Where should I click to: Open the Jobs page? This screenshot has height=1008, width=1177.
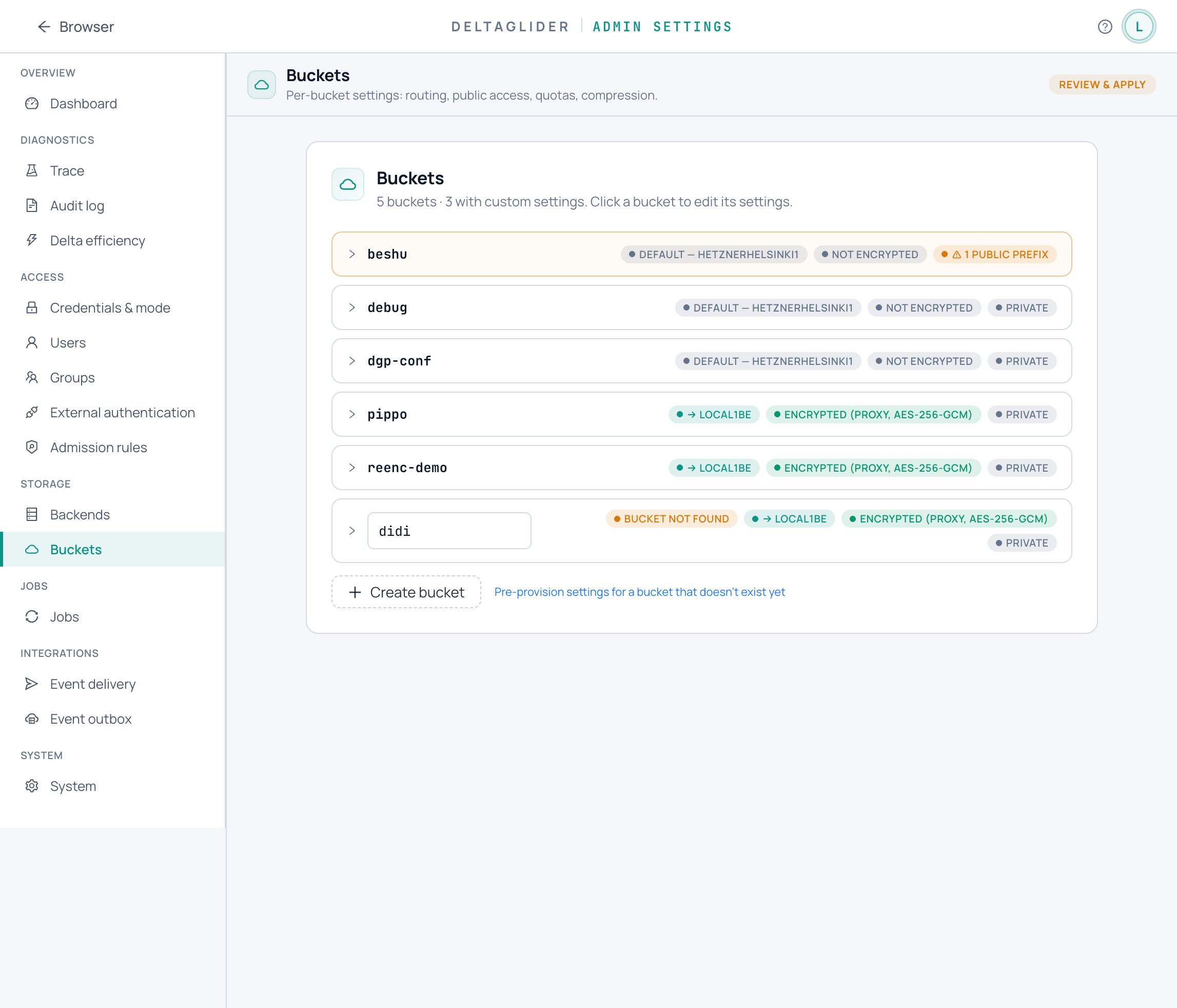(x=112, y=616)
